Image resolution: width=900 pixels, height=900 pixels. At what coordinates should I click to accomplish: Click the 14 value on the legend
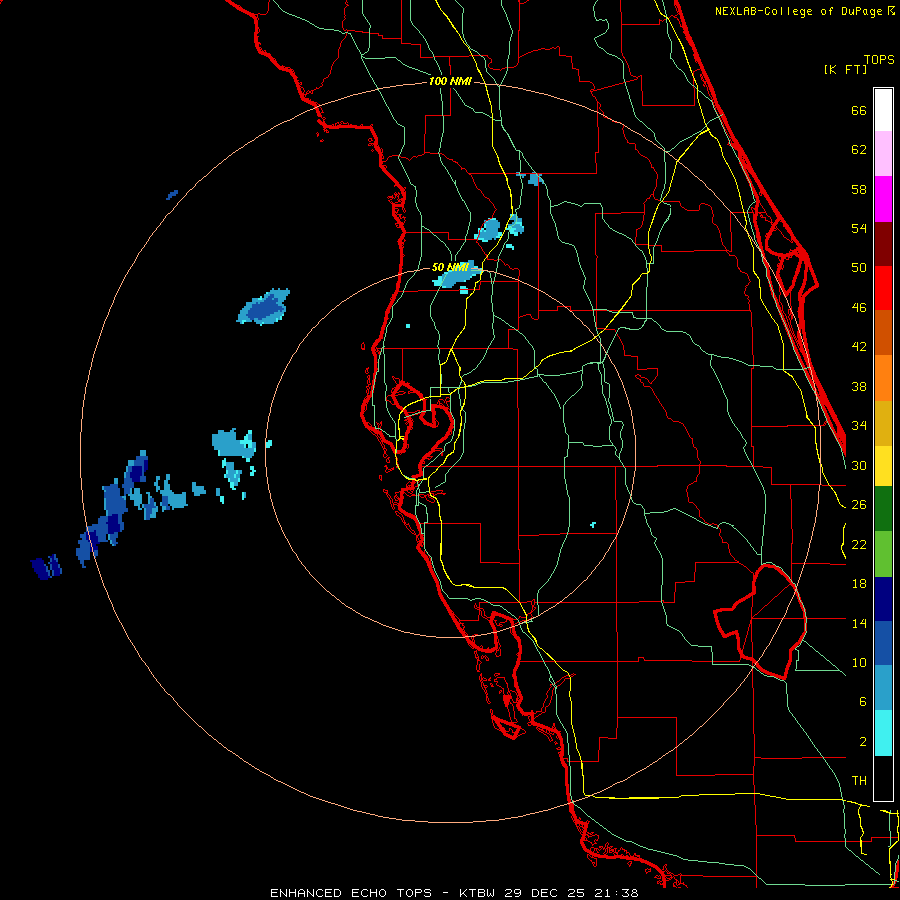point(859,623)
